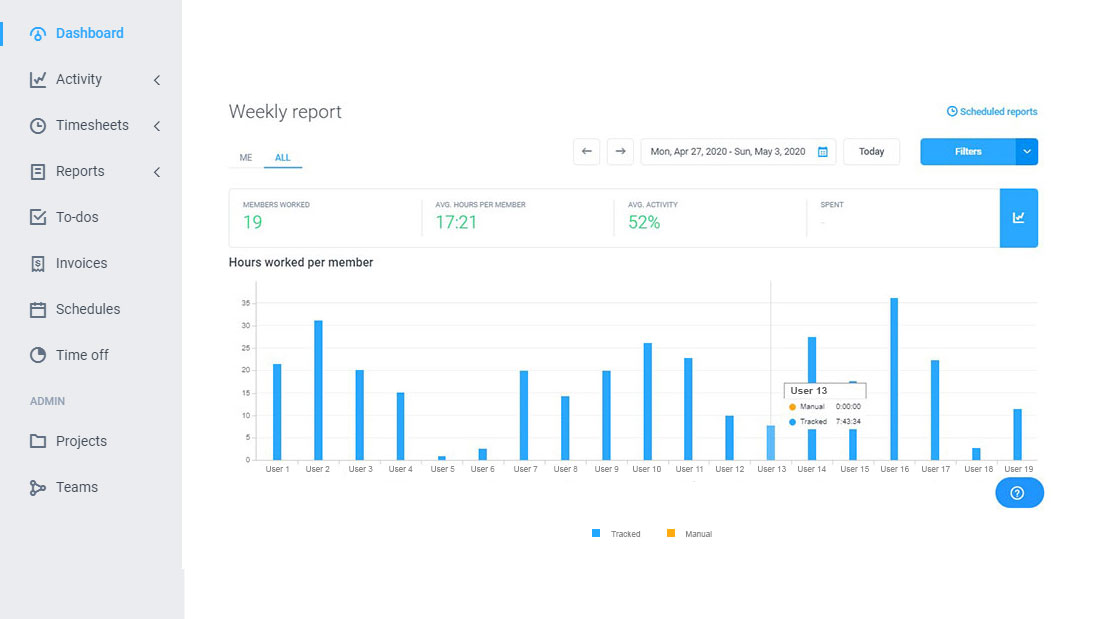Click the User 5 axis label

443,469
